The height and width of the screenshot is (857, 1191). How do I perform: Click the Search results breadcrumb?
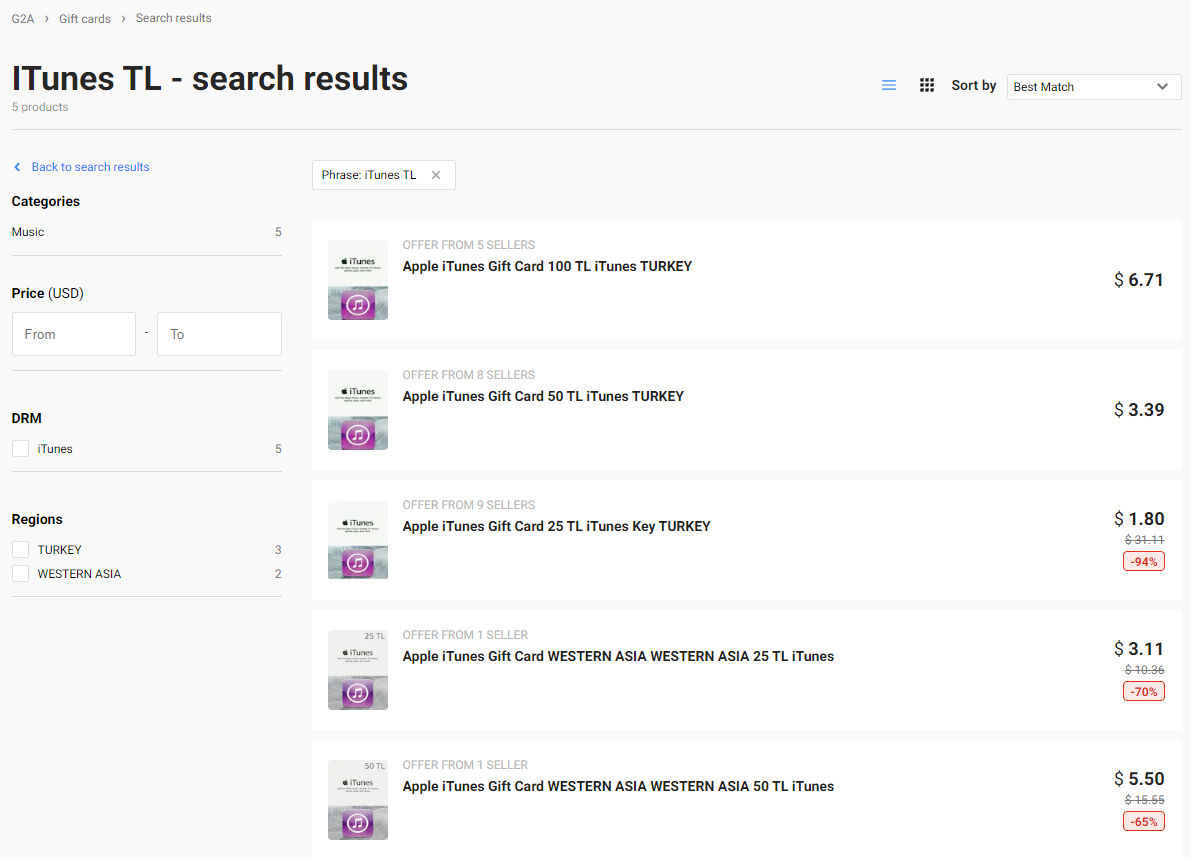[x=174, y=18]
